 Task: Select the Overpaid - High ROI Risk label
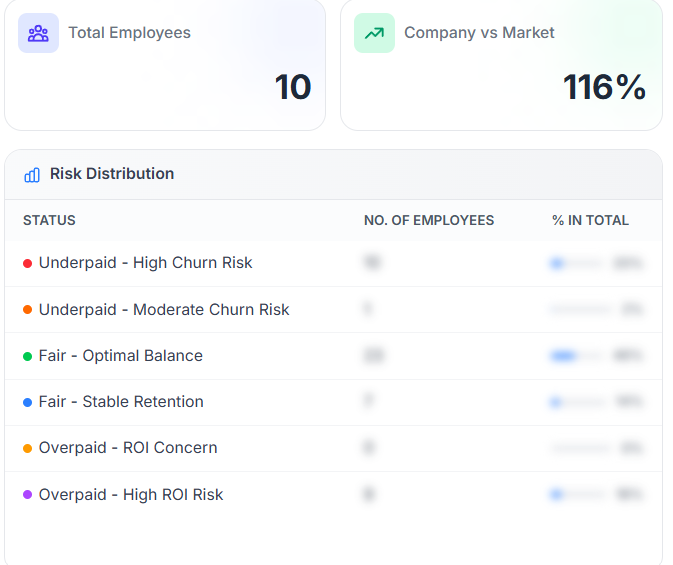pyautogui.click(x=131, y=495)
